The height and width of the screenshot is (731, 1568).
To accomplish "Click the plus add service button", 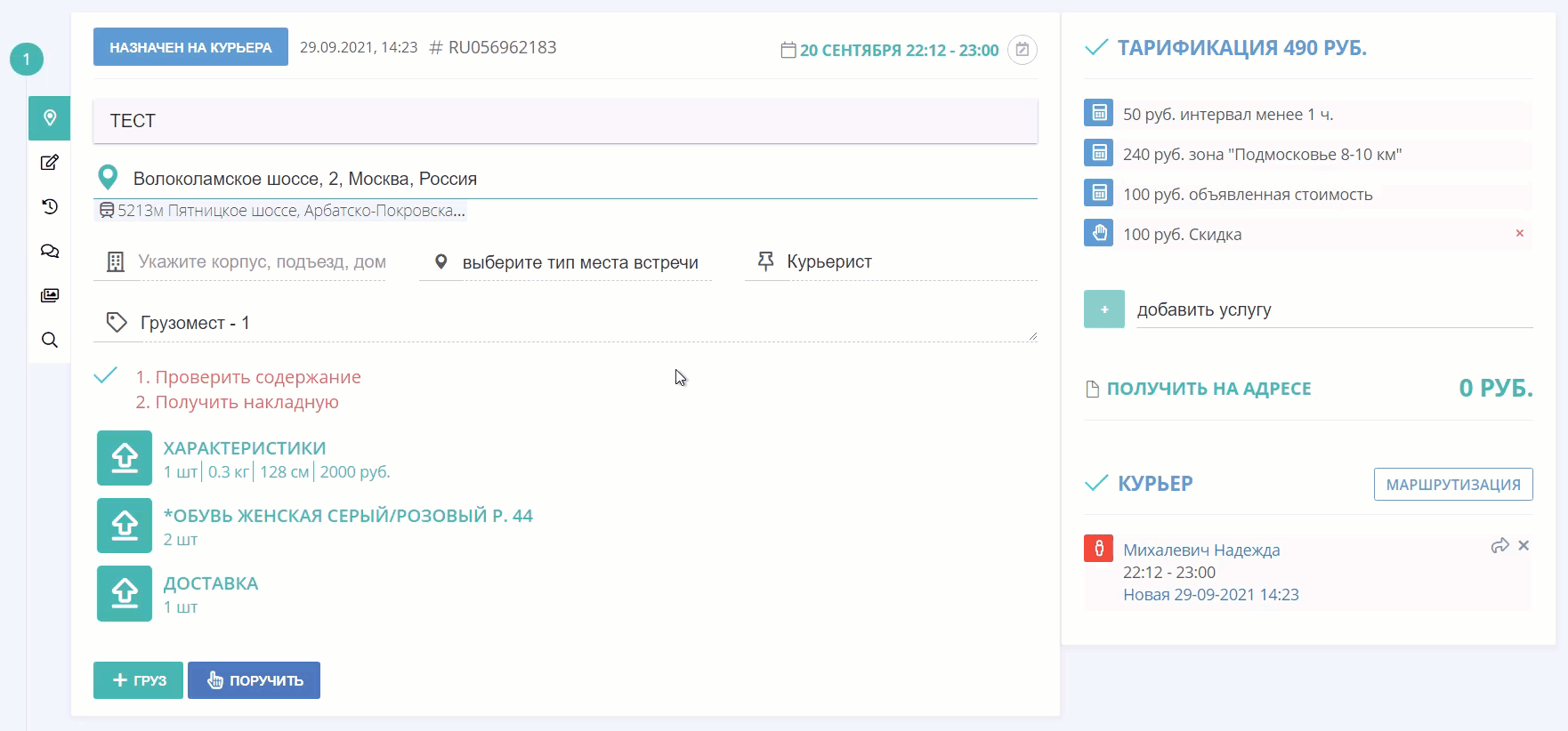I will point(1104,309).
